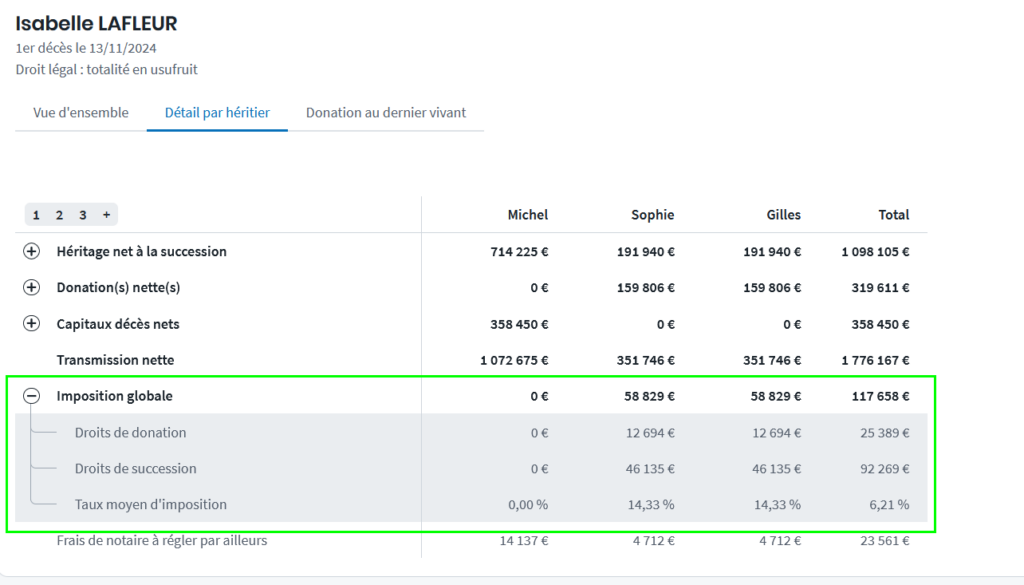Select the Droits de succession sub-row
The width and height of the screenshot is (1024, 585).
point(135,469)
